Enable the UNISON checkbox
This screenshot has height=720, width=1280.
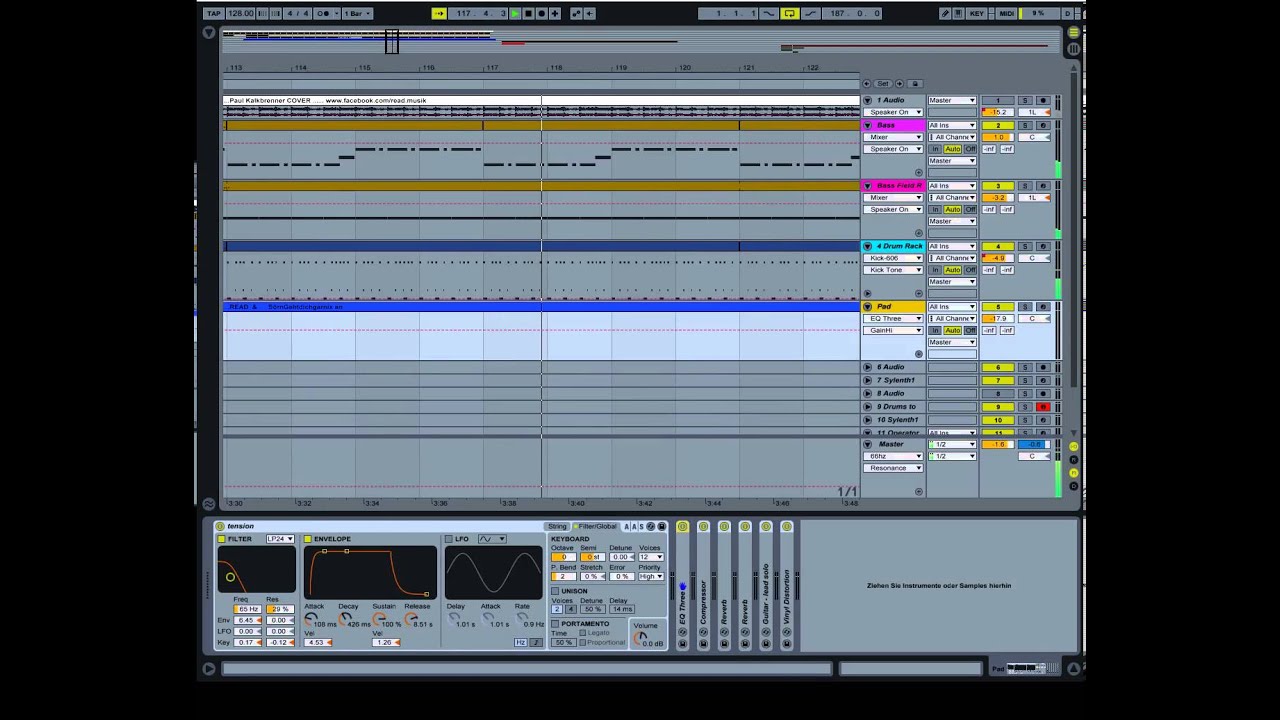coord(555,591)
